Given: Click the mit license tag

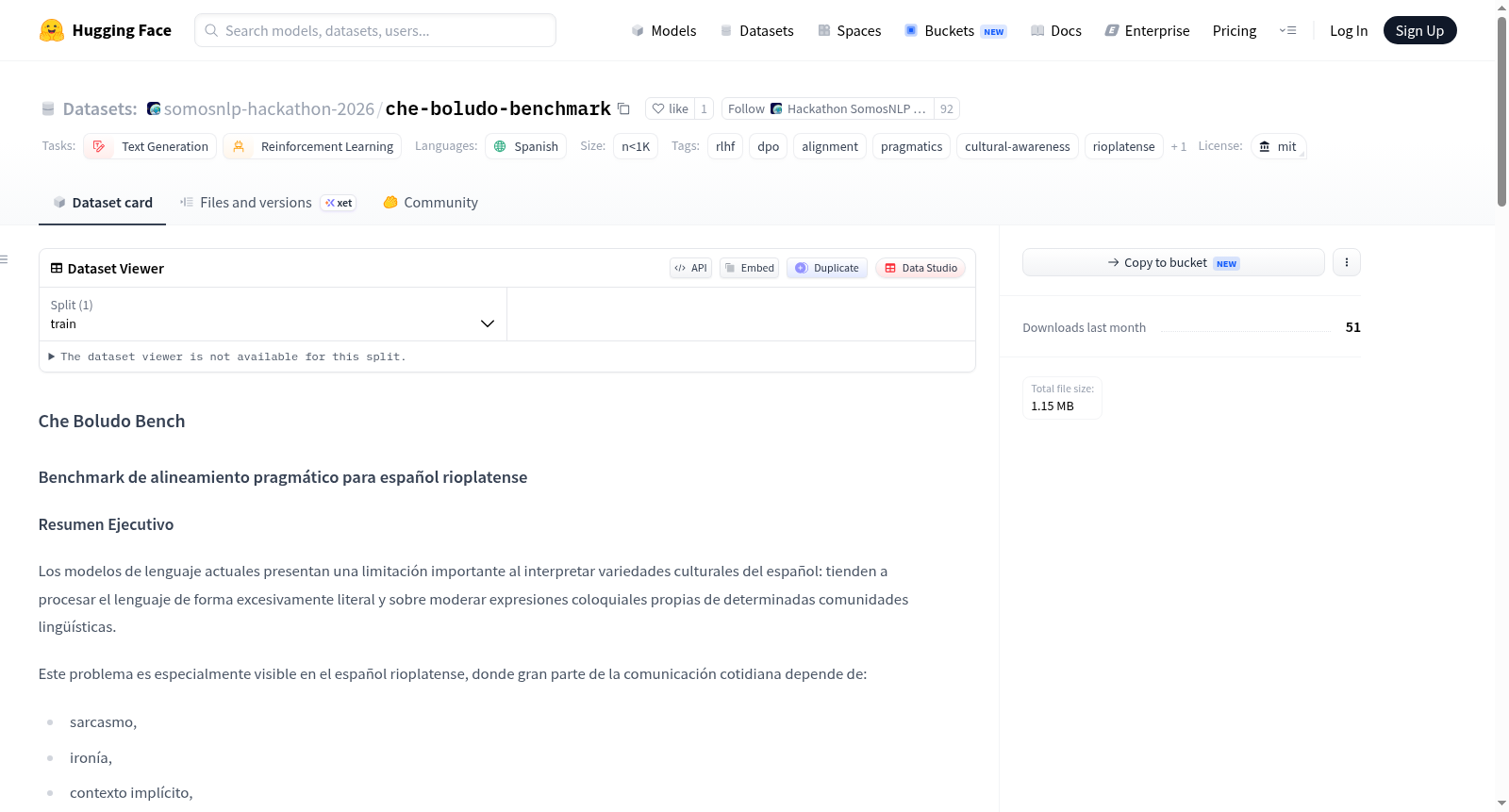Looking at the screenshot, I should pyautogui.click(x=1278, y=146).
